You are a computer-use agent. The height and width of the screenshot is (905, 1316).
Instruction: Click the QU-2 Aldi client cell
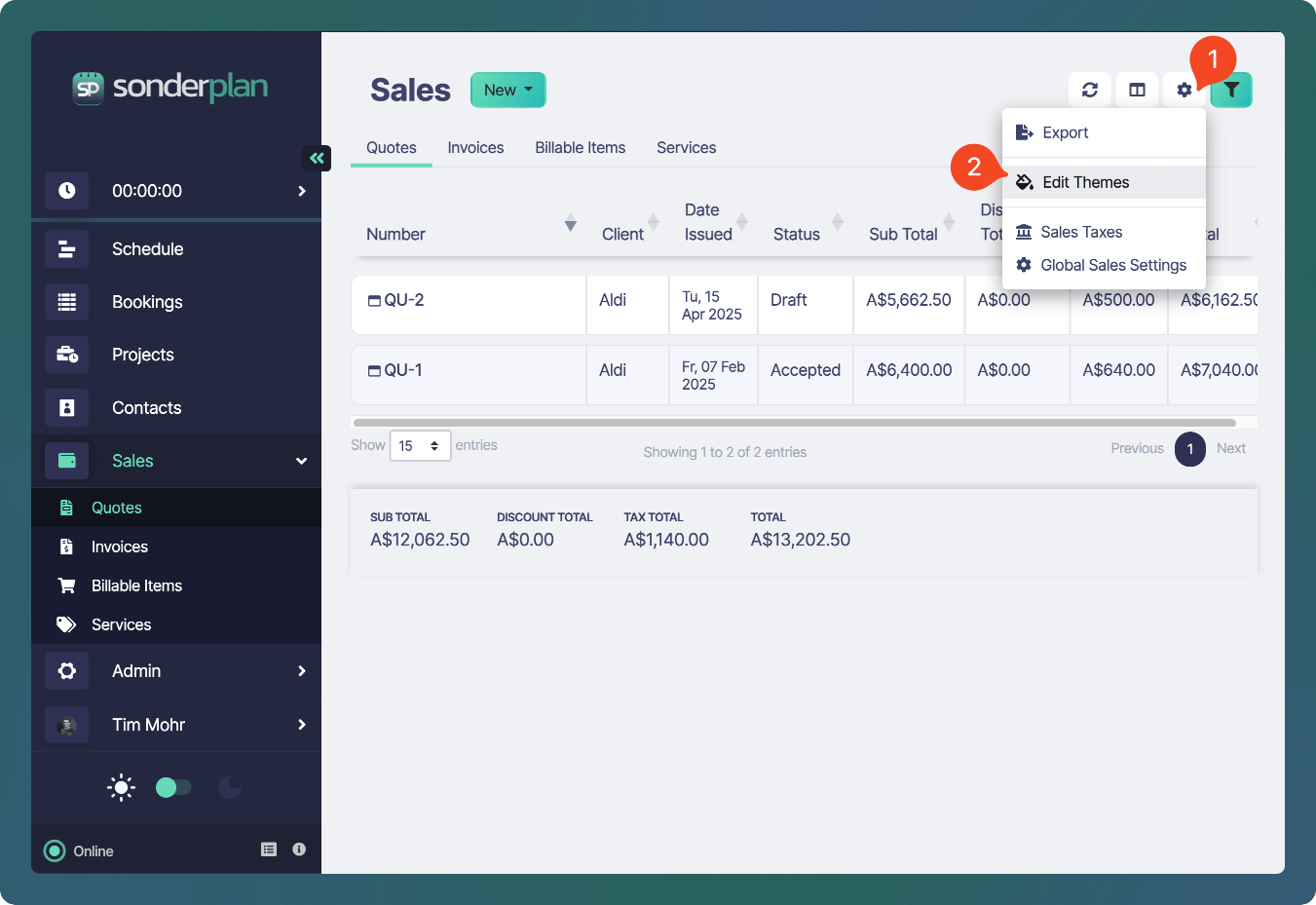pos(627,305)
